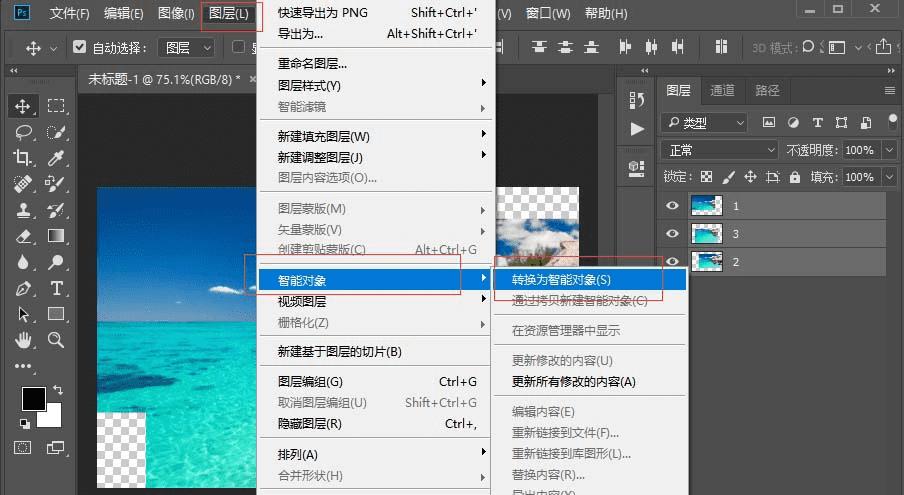
Task: Open the 类型 layer filter dropdown
Action: (705, 123)
